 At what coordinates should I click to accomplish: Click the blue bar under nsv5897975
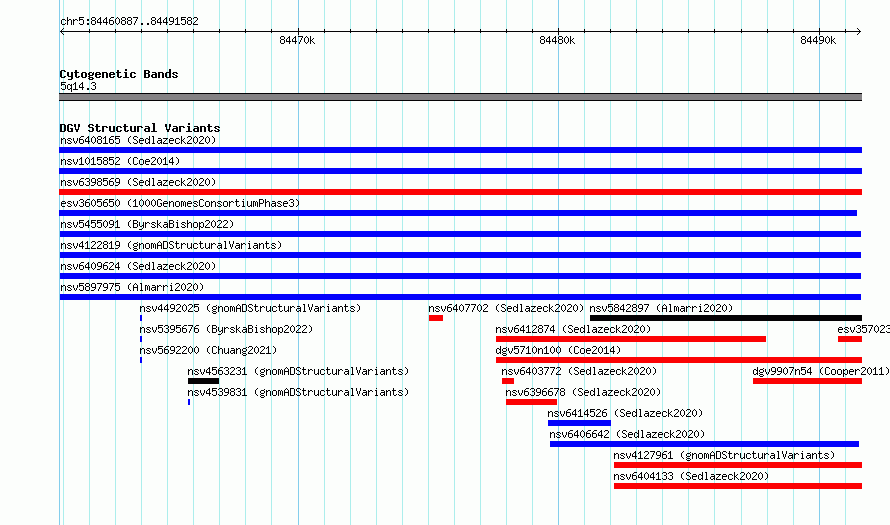click(x=460, y=297)
